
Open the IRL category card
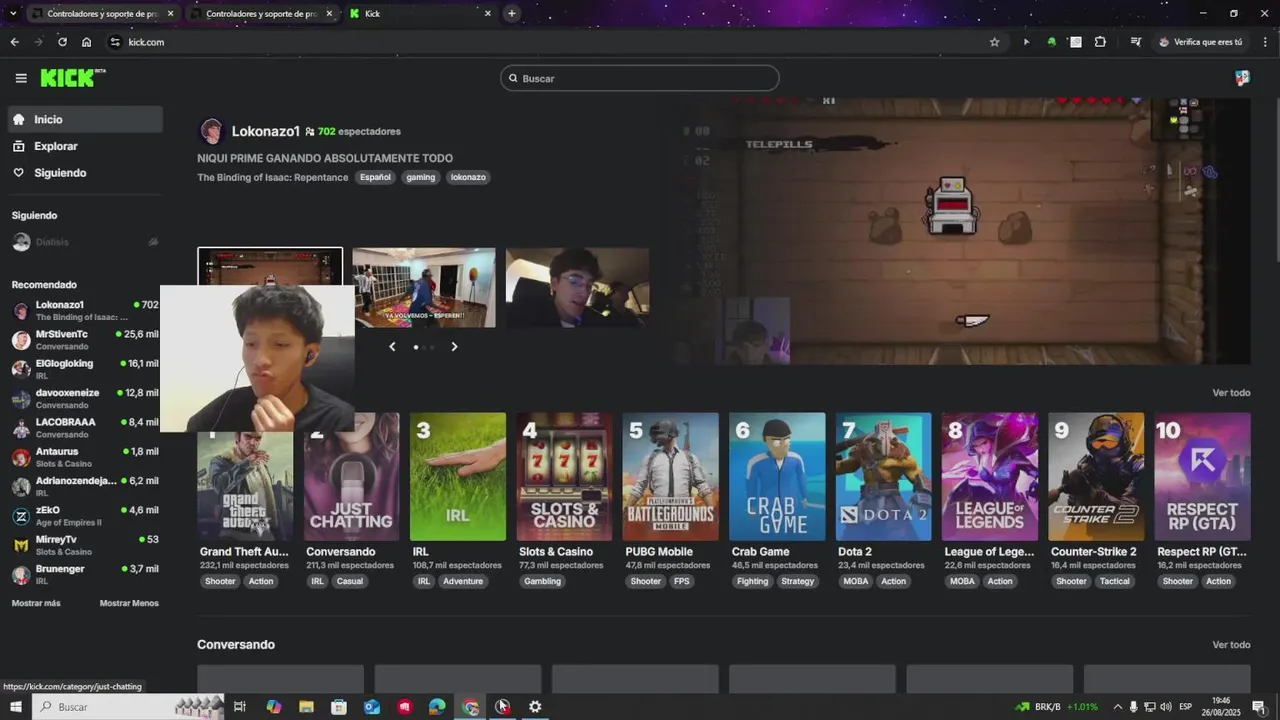coord(458,476)
